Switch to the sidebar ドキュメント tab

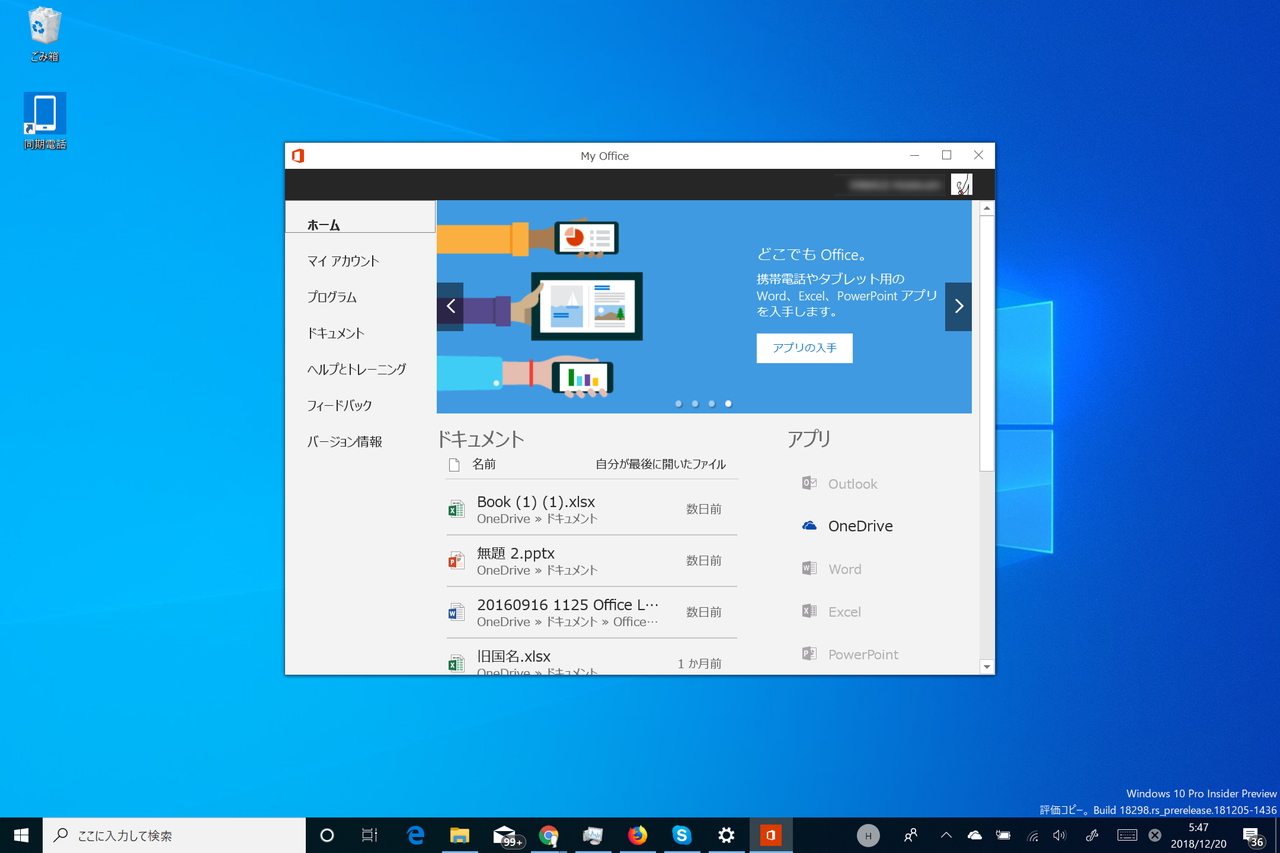(x=336, y=333)
